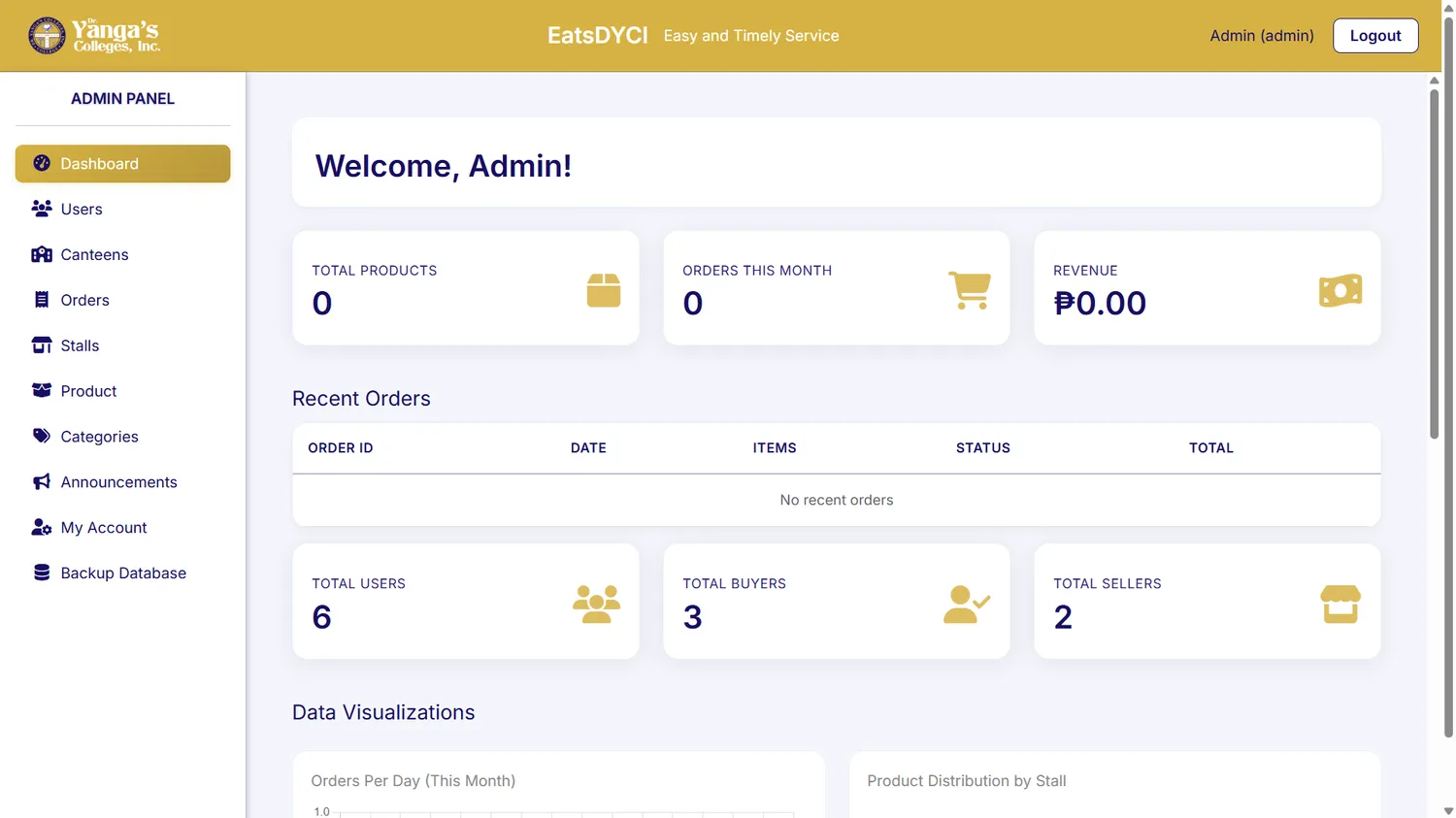Click the 'Product Distribution by Stall' chart title
This screenshot has width=1456, height=818.
967,781
